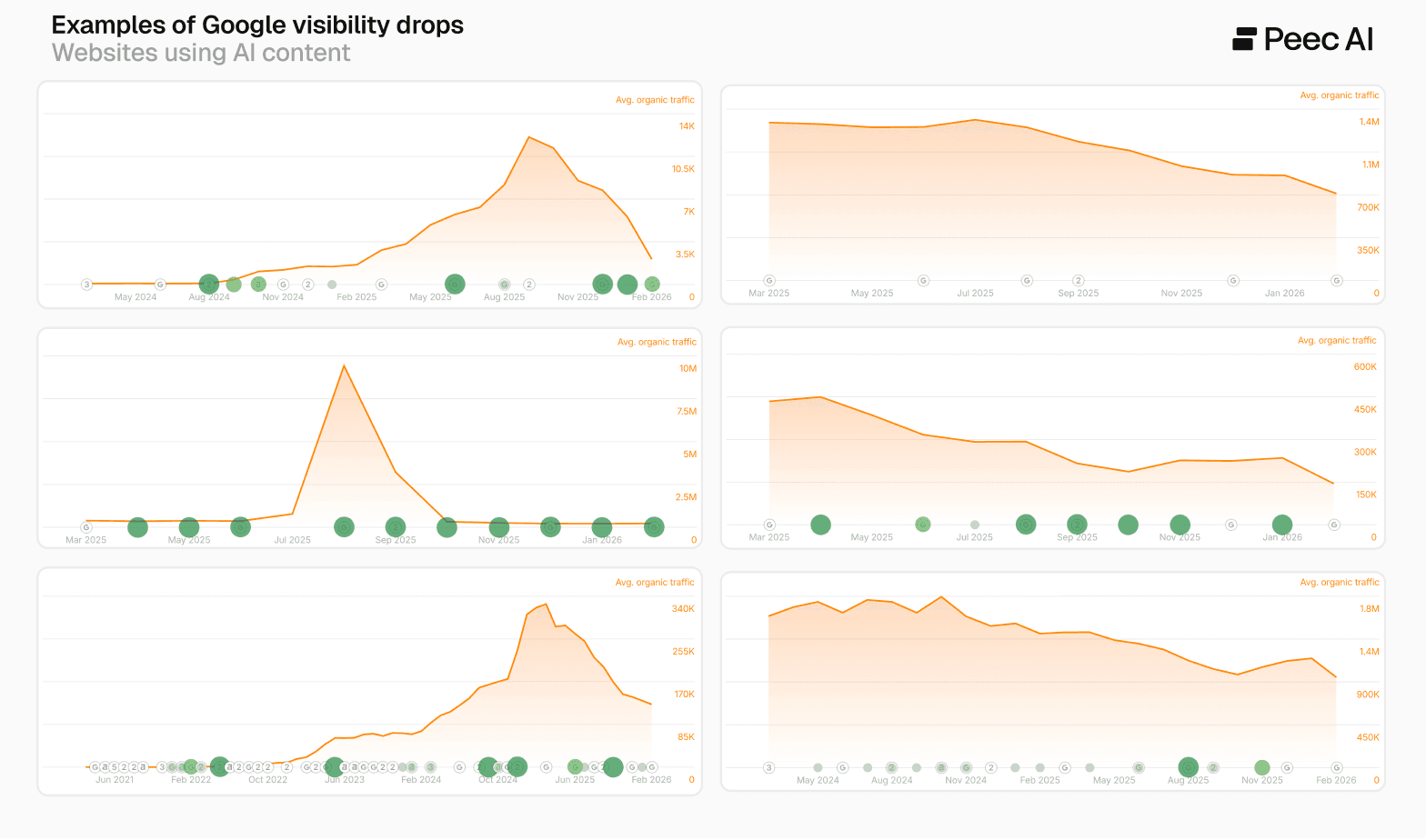
Task: Select light green marker above Nov 2025 in 1.8M chart
Action: coord(1262,768)
